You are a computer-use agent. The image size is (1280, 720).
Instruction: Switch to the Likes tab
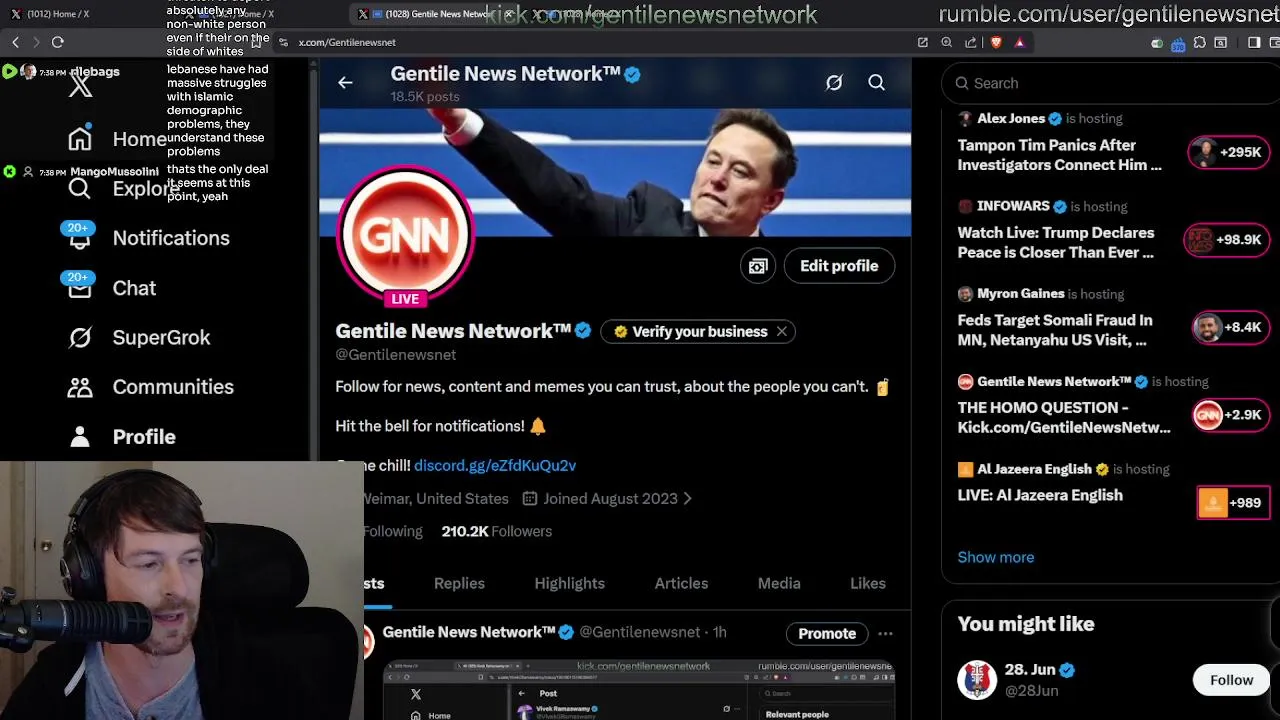[868, 583]
